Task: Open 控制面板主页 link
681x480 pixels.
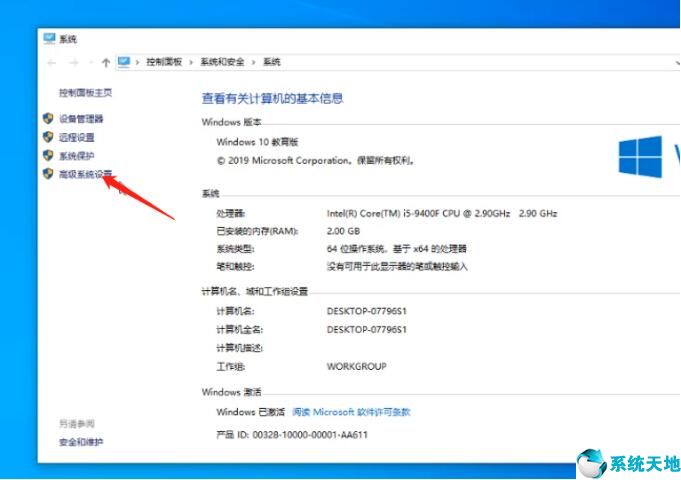Action: [x=86, y=93]
